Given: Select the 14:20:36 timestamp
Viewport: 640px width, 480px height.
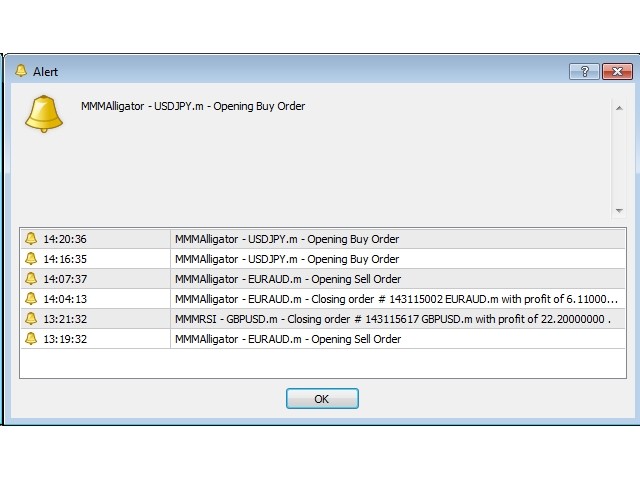Looking at the screenshot, I should click(x=65, y=239).
